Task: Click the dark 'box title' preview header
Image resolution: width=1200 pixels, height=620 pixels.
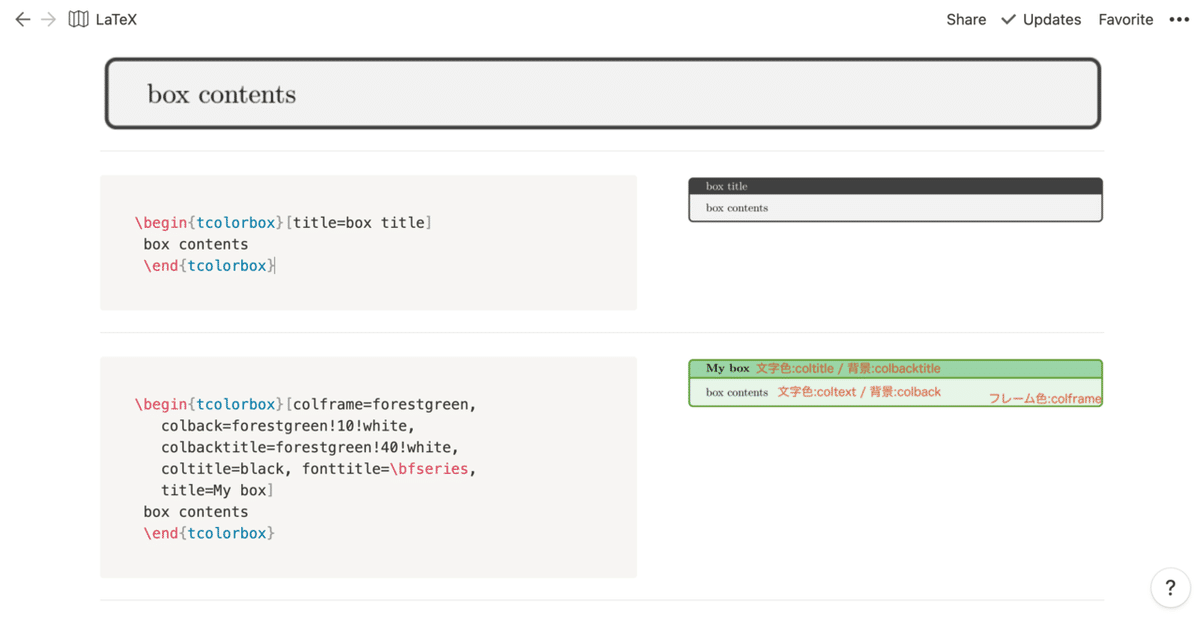Action: [895, 186]
